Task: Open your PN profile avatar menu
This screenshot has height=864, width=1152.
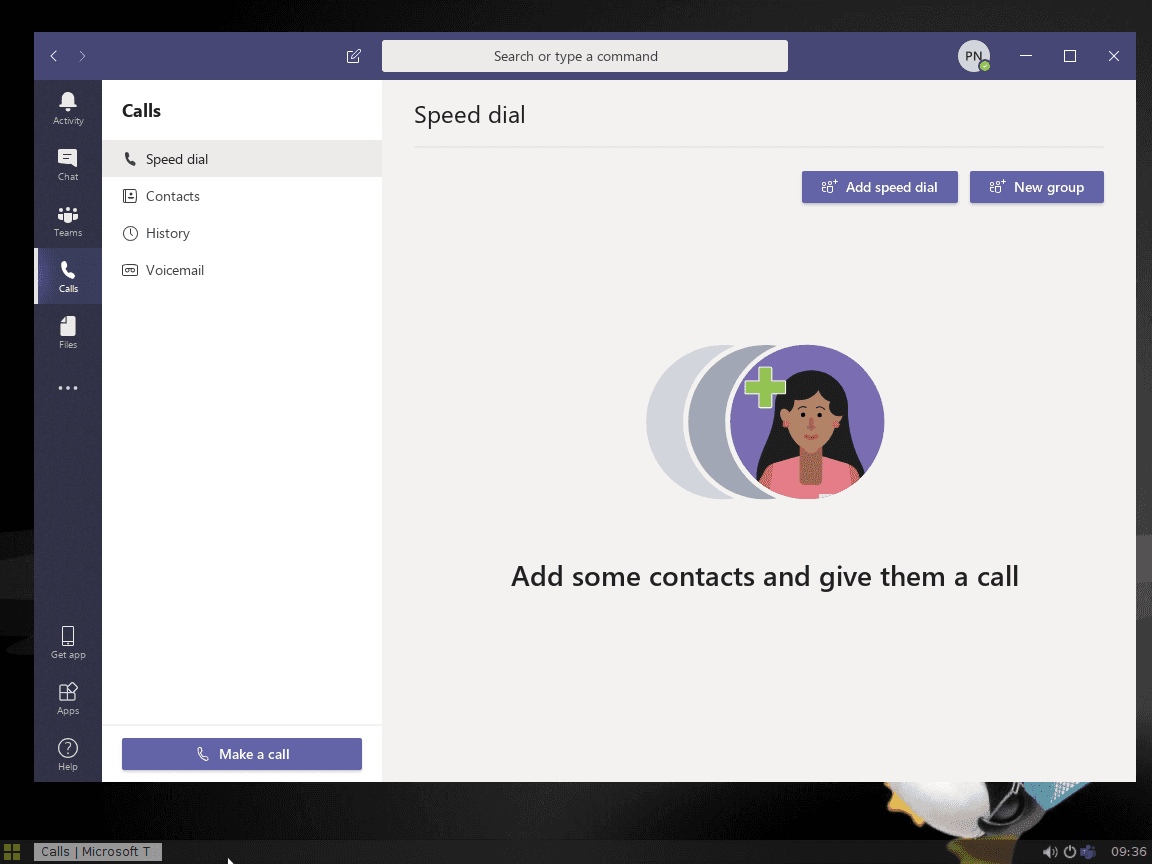Action: tap(973, 56)
